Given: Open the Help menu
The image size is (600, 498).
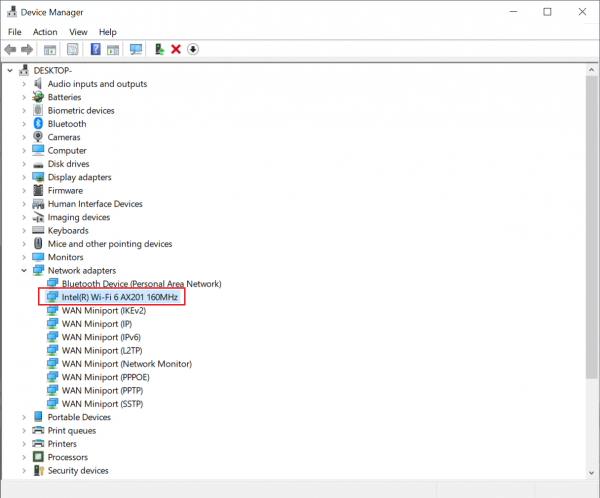Looking at the screenshot, I should [x=108, y=32].
